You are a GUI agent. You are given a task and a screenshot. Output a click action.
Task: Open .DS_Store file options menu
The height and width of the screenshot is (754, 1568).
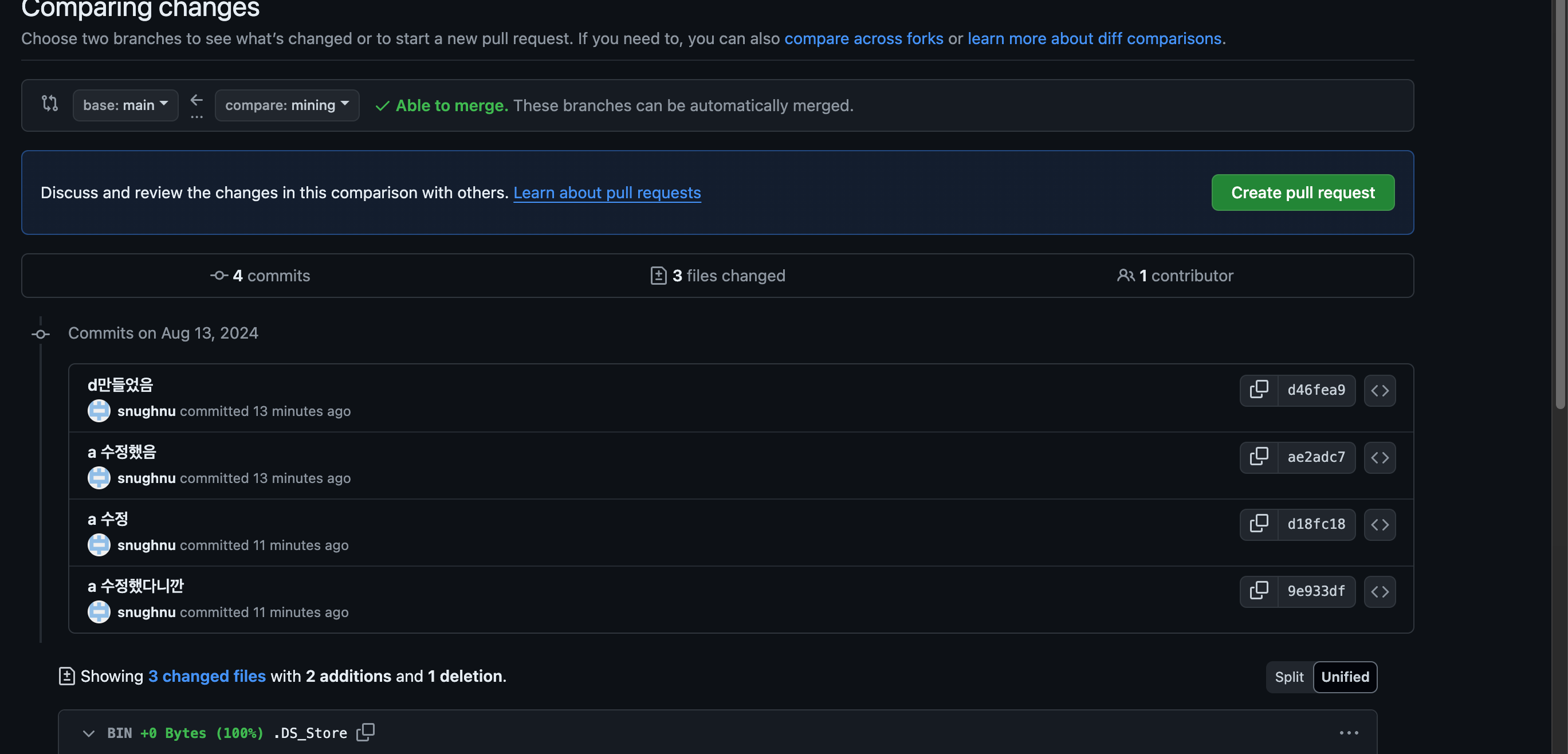1349,733
